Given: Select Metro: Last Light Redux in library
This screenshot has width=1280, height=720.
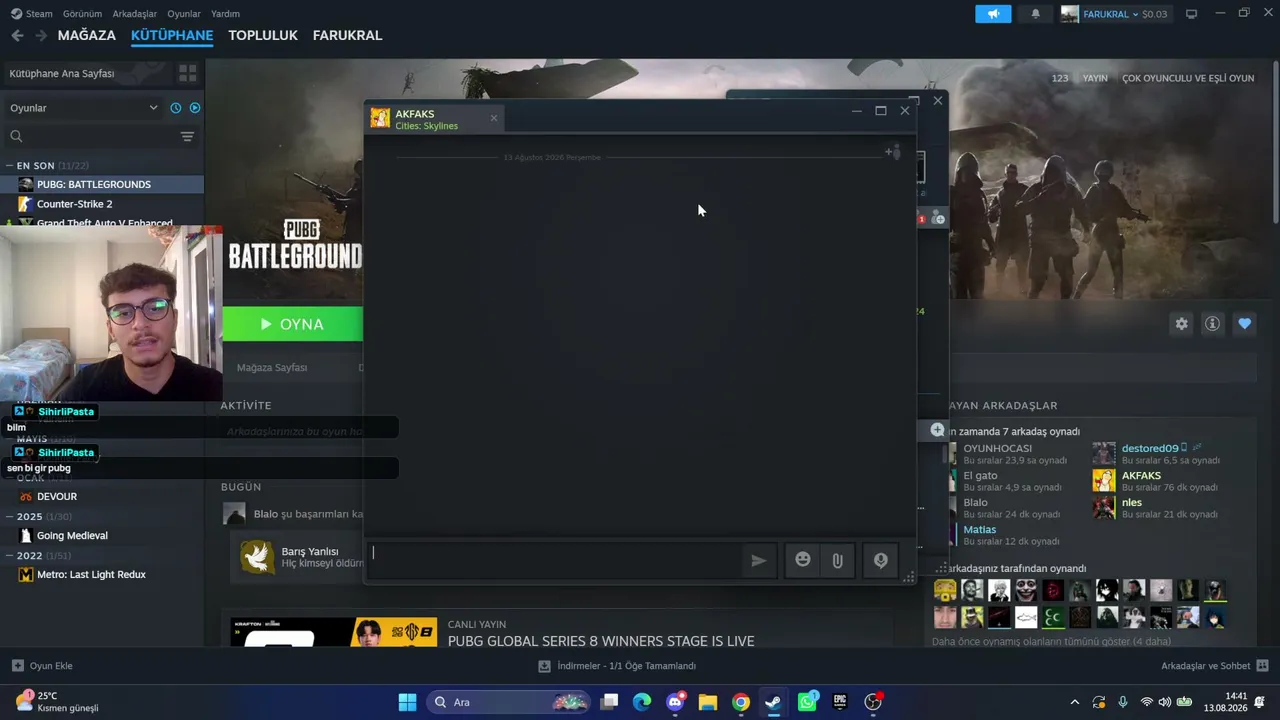Looking at the screenshot, I should coord(102,575).
